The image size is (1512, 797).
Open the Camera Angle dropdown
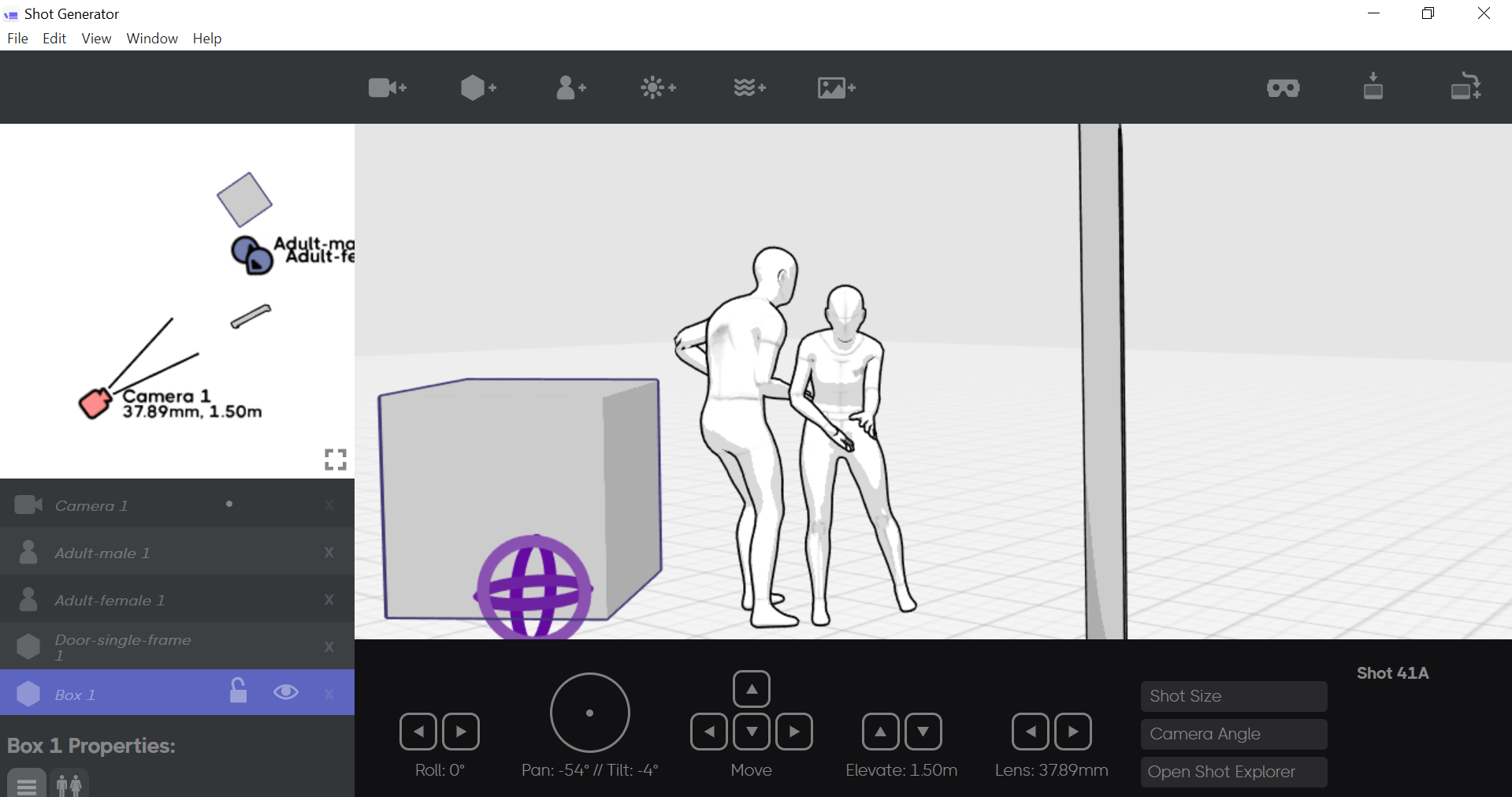coord(1233,734)
